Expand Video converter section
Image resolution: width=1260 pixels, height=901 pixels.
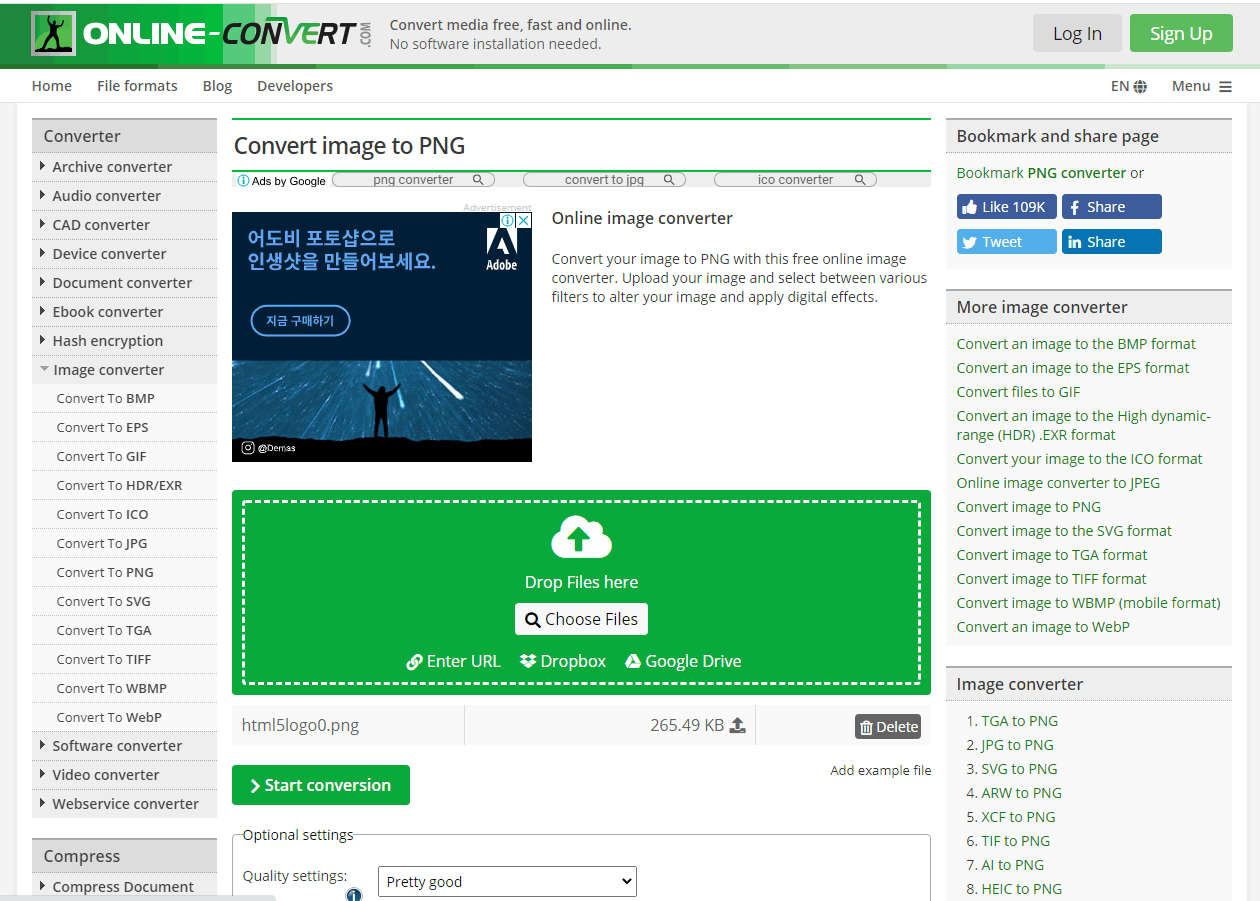point(124,775)
